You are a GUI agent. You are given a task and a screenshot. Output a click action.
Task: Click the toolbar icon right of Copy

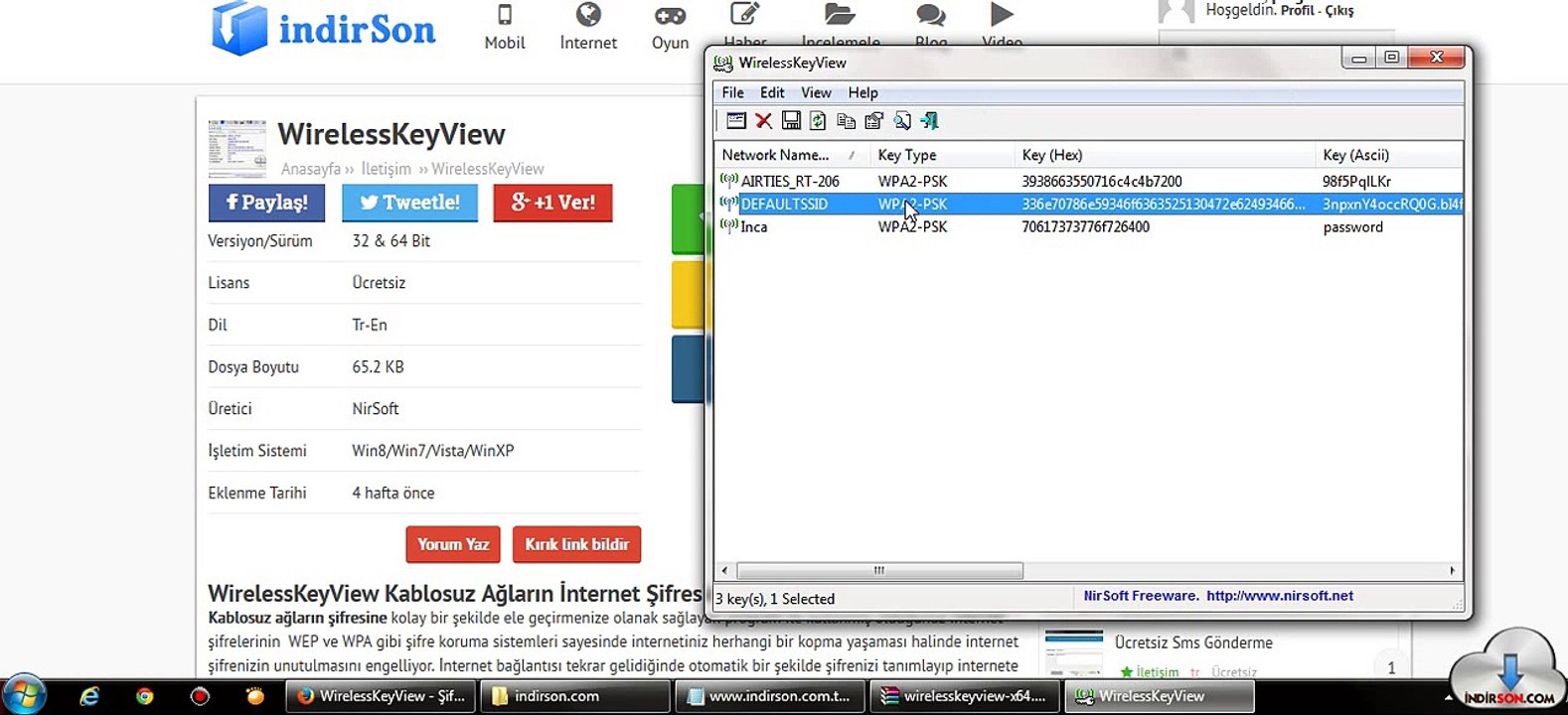tap(873, 121)
